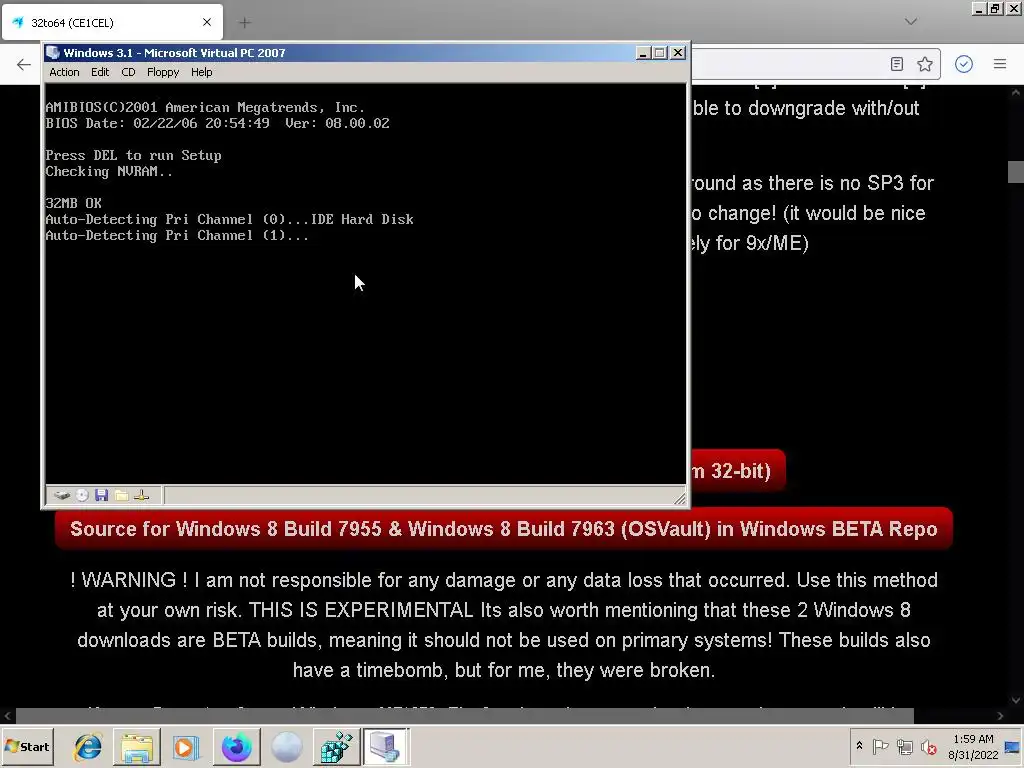Open the network tray icon
This screenshot has width=1024, height=768.
pyautogui.click(x=904, y=746)
